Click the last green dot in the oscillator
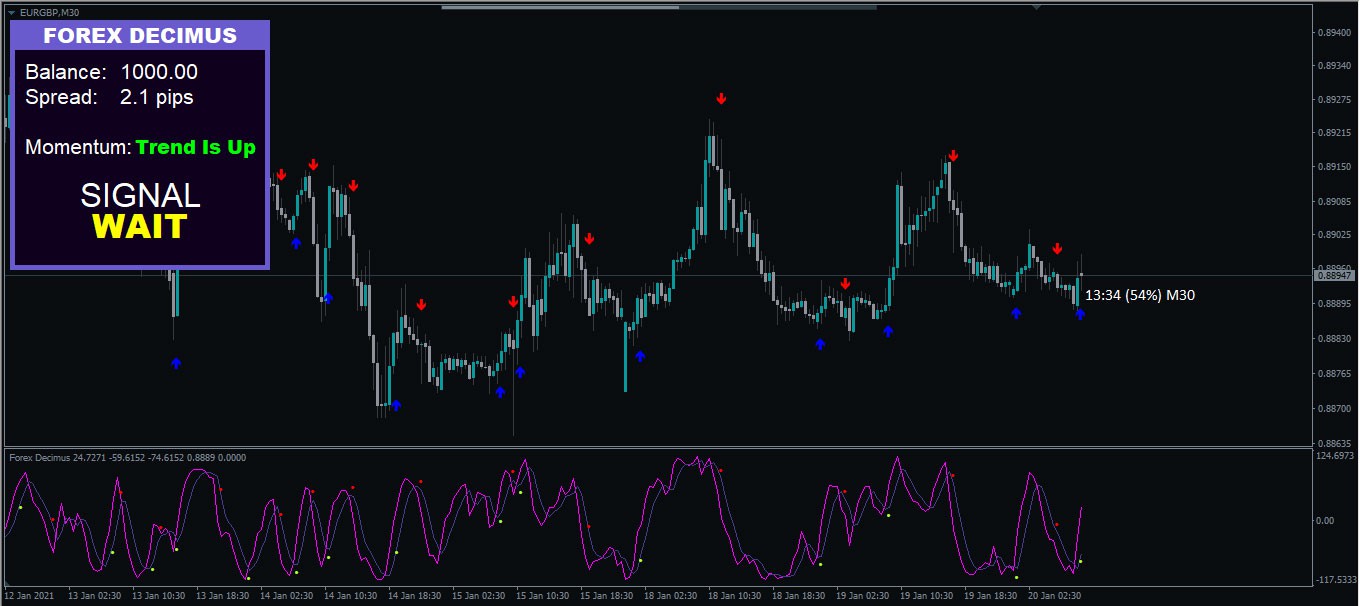 click(1080, 561)
